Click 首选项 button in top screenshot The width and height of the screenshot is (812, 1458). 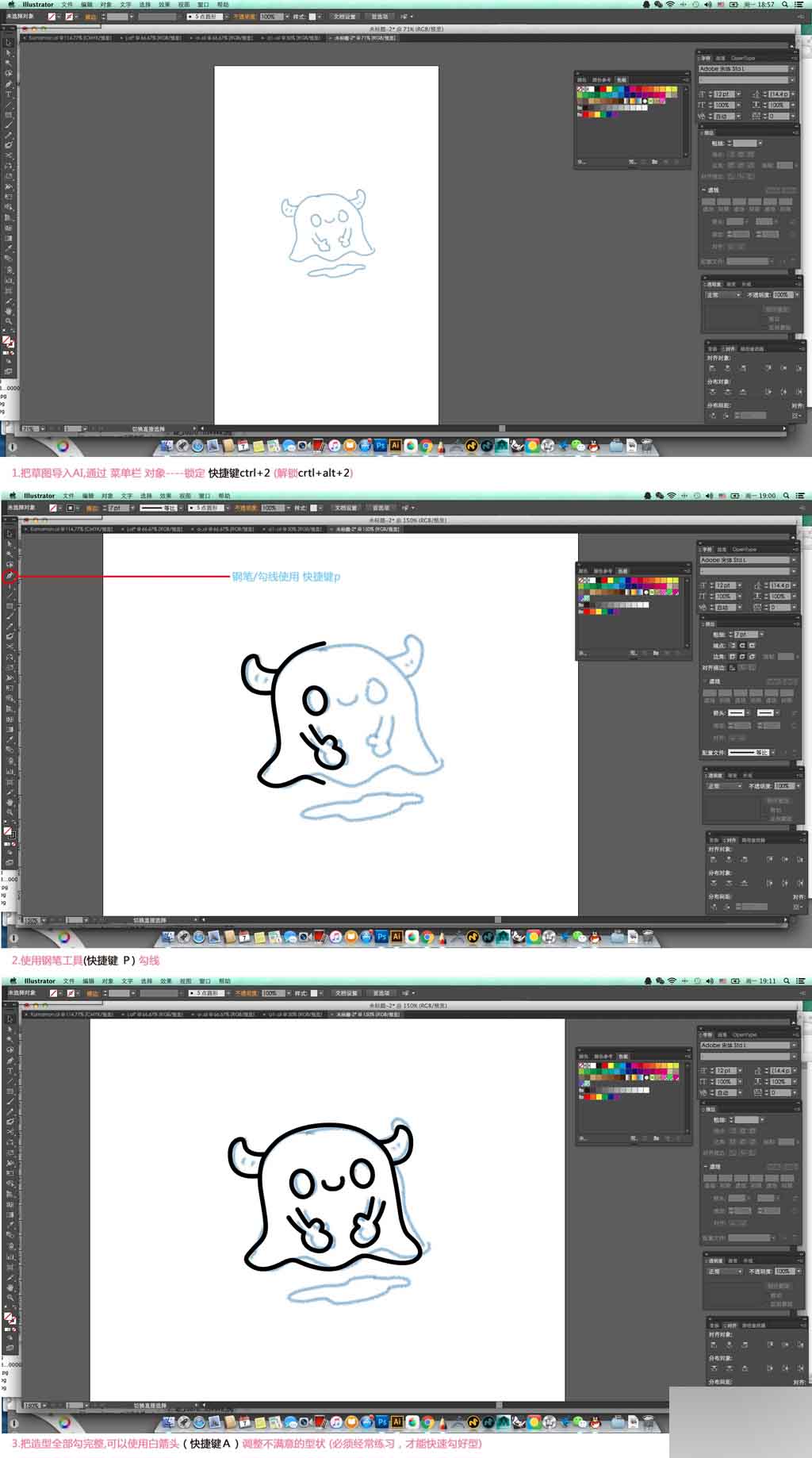[380, 17]
